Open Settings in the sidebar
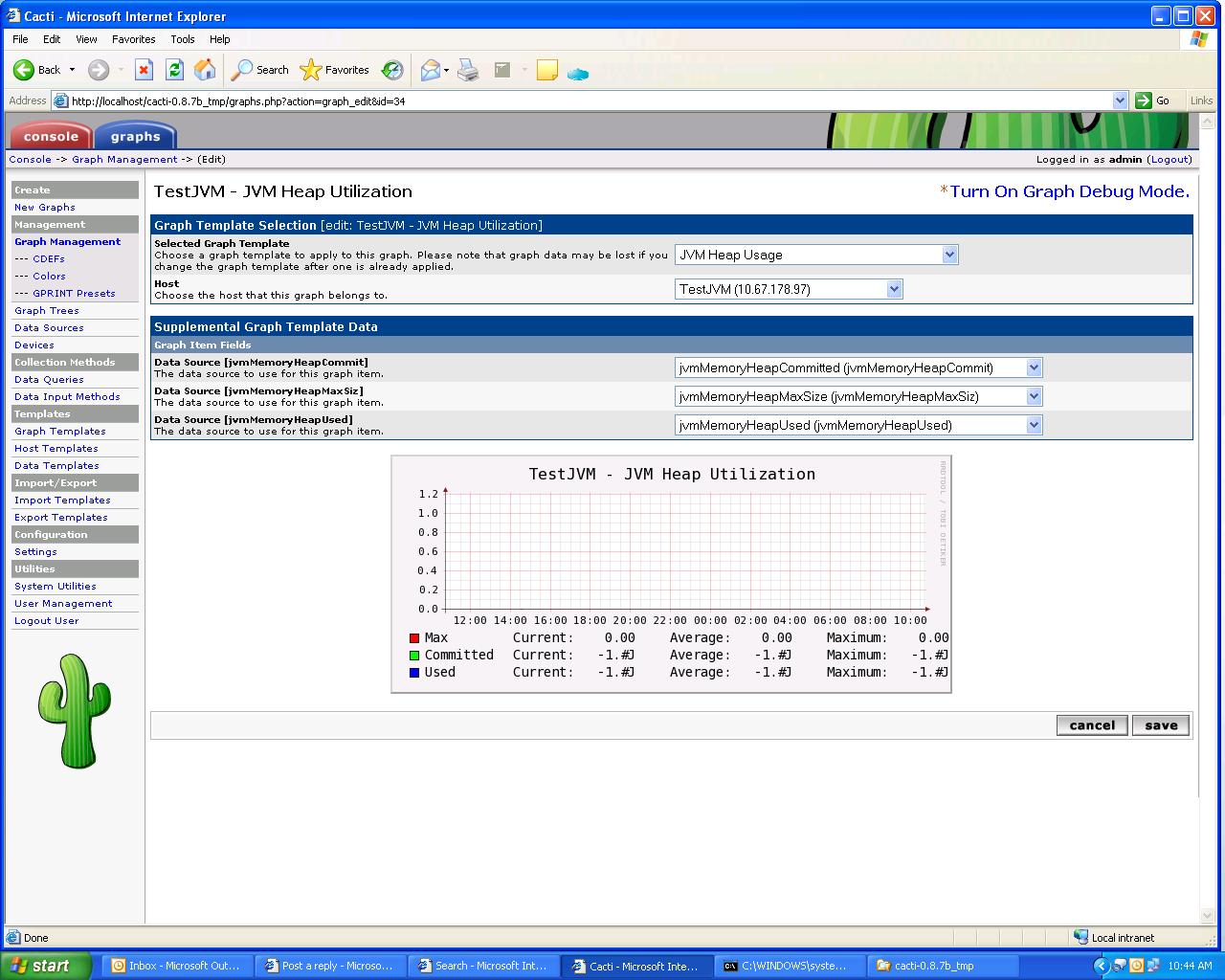1225x980 pixels. pyautogui.click(x=35, y=551)
